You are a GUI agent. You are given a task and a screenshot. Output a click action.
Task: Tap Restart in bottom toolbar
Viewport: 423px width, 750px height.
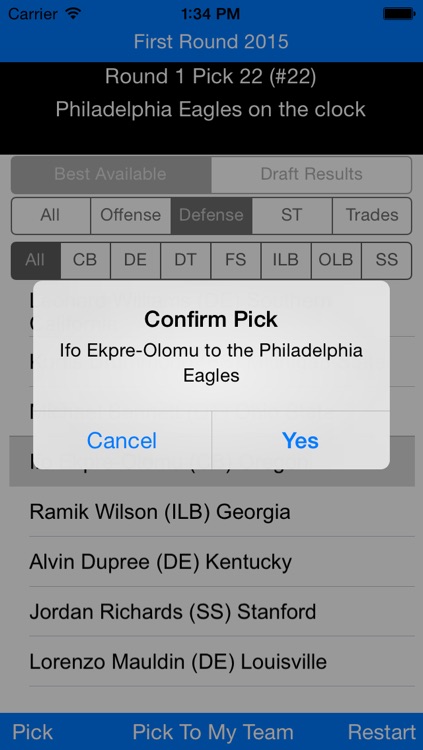coord(382,732)
